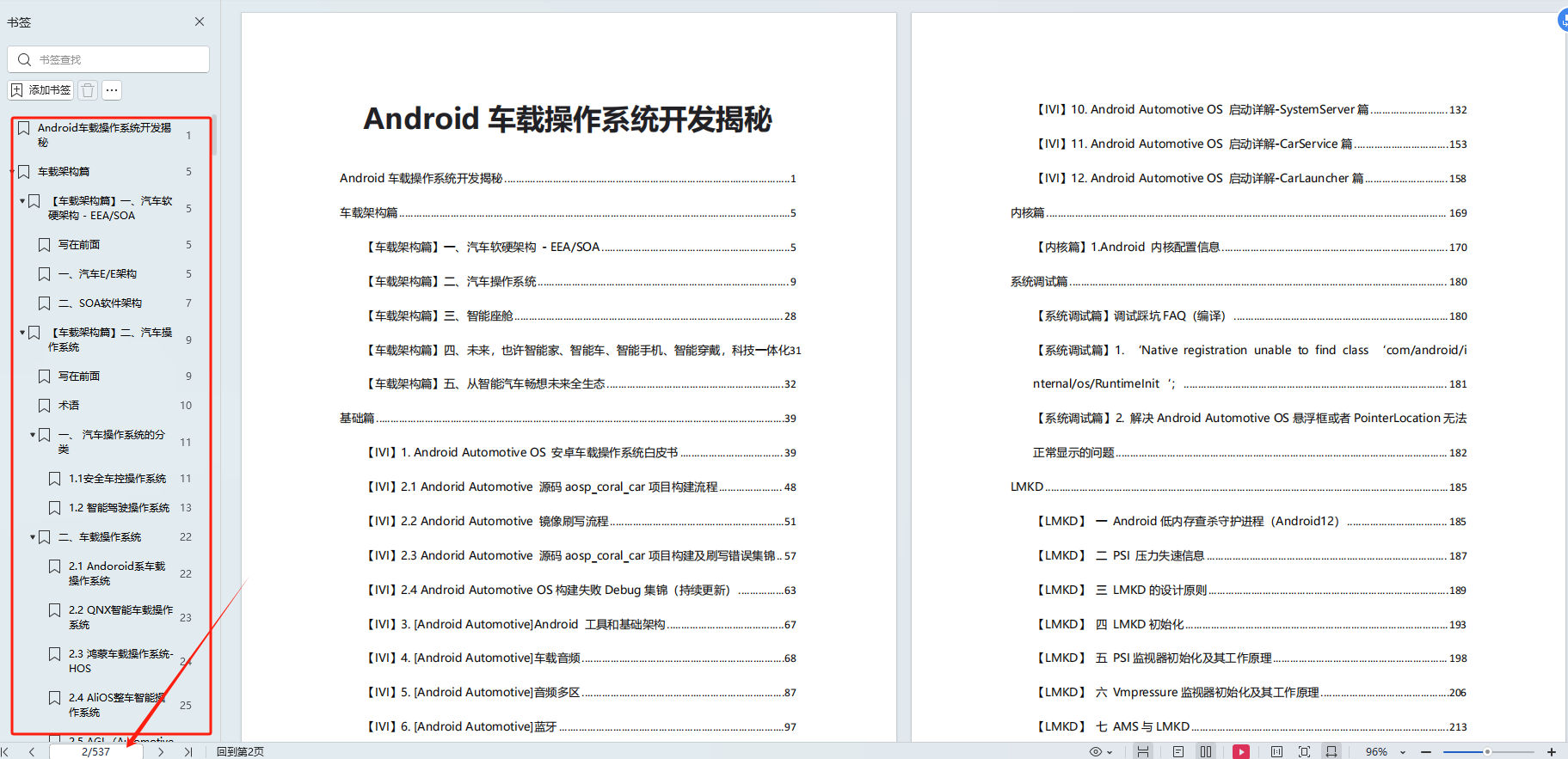Go to the next page arrow
Image resolution: width=1568 pixels, height=759 pixels.
click(x=161, y=751)
